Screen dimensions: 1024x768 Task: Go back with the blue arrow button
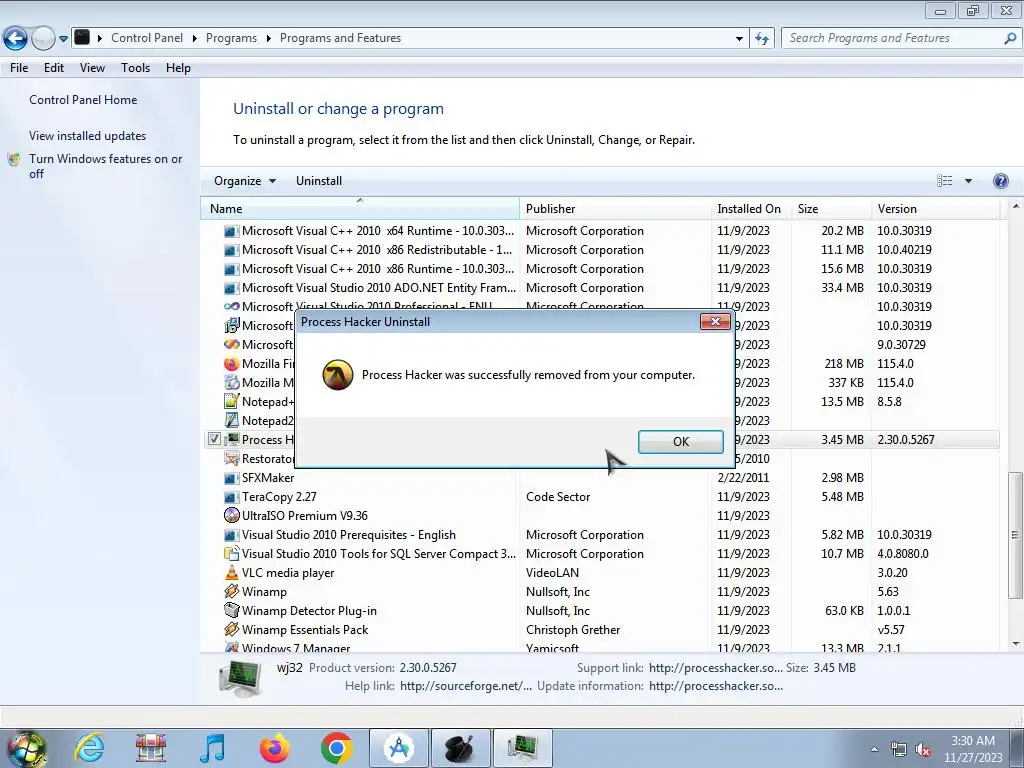[15, 39]
